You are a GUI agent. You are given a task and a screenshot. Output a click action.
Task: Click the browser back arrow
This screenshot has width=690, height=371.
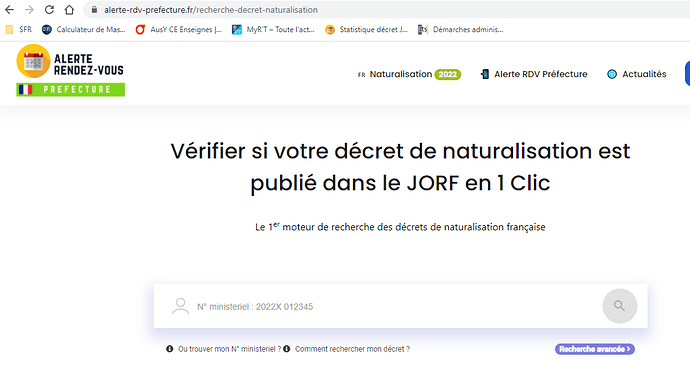[x=9, y=10]
